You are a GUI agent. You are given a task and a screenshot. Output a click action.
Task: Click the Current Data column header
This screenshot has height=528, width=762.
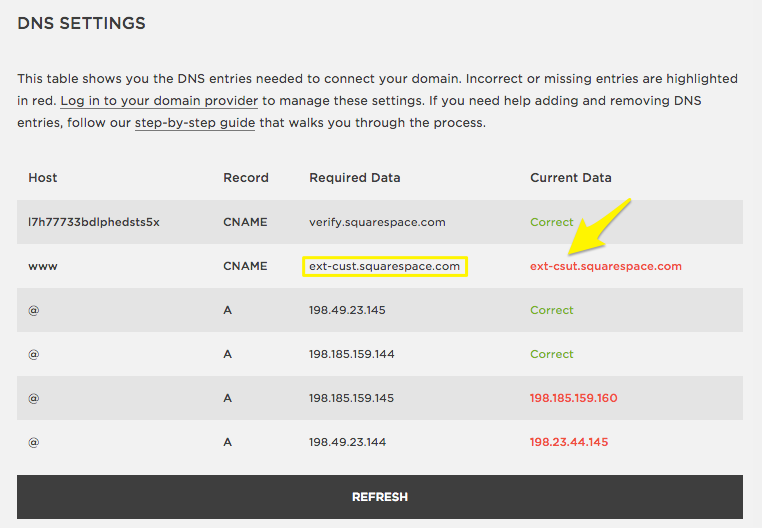point(570,178)
